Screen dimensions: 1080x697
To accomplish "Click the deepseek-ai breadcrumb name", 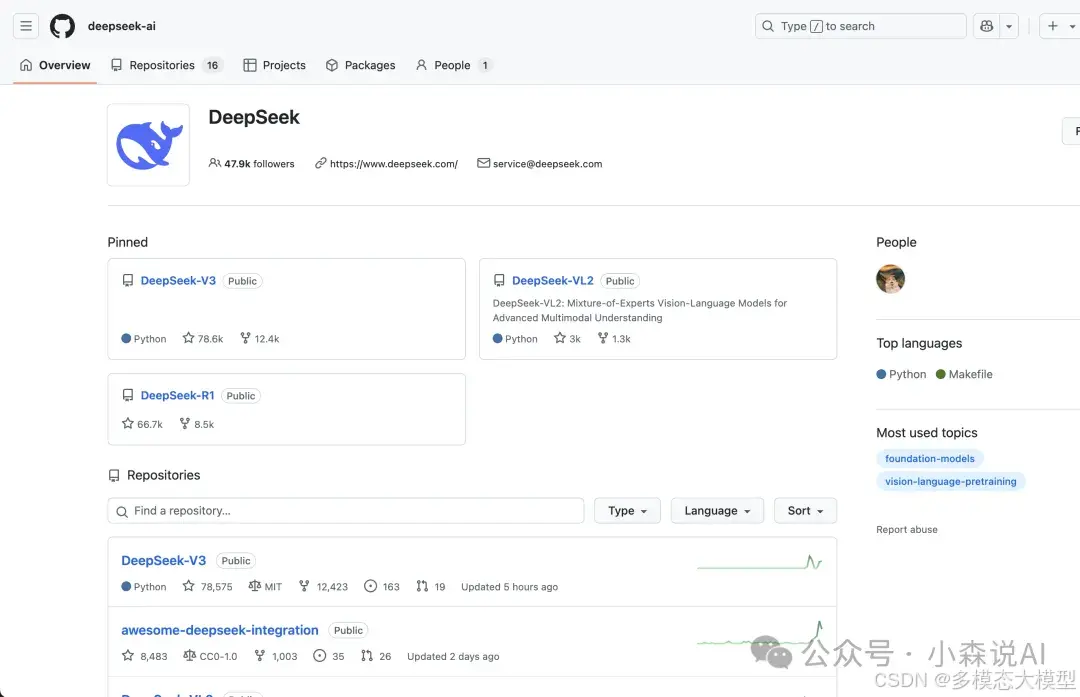I will pos(122,26).
